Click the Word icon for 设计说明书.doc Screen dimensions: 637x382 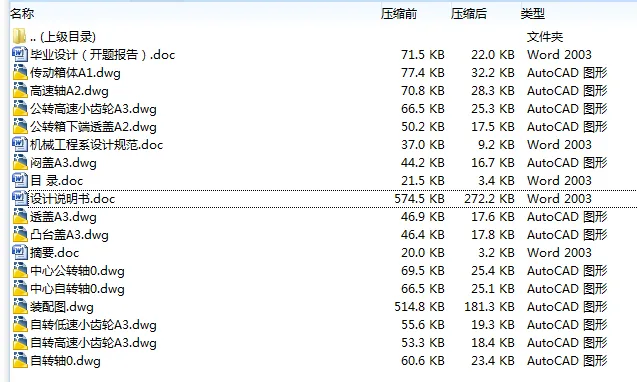point(20,198)
